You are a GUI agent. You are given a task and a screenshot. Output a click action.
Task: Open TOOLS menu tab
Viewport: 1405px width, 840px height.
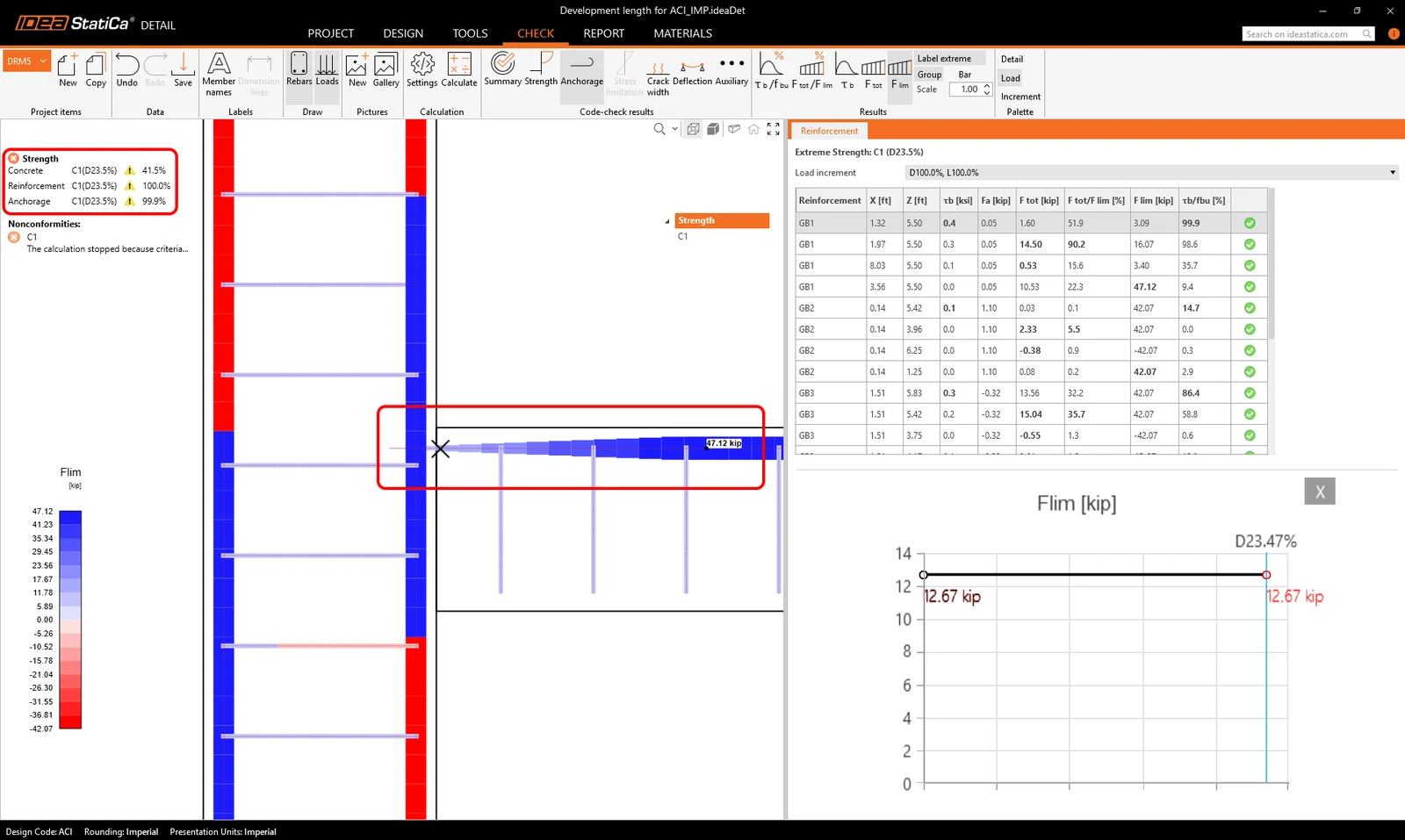click(470, 33)
